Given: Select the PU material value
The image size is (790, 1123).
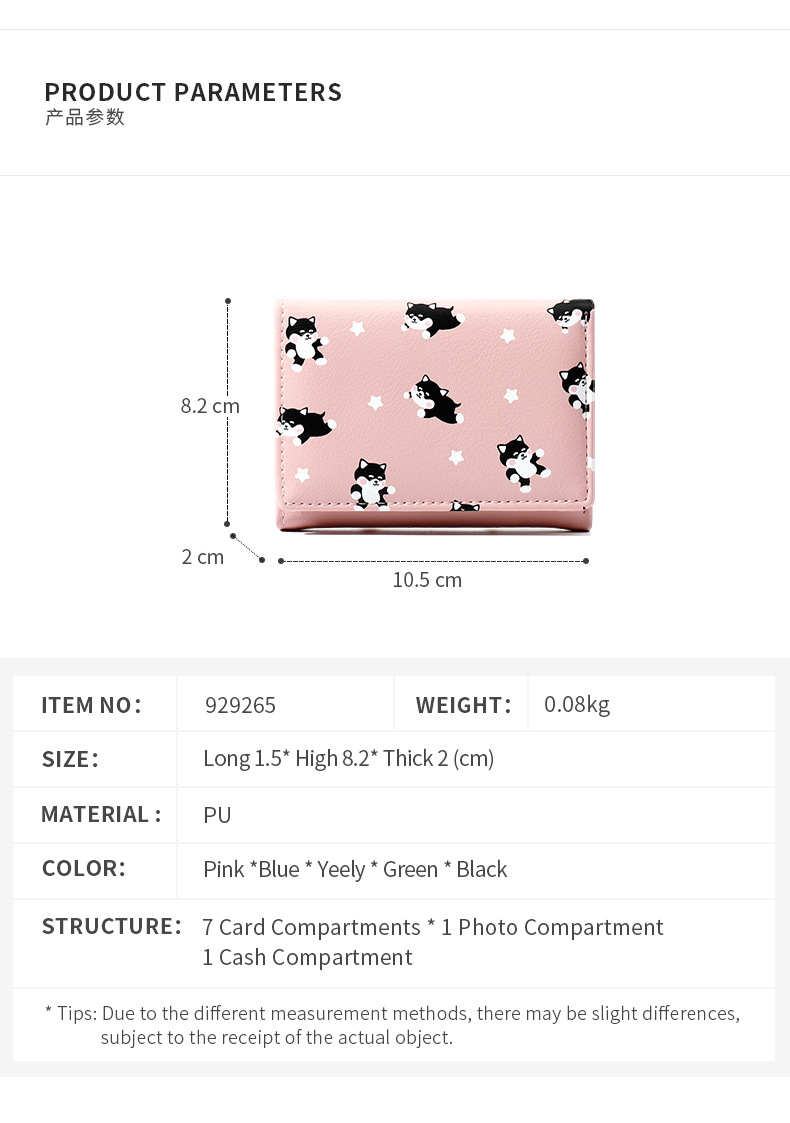Looking at the screenshot, I should click(217, 815).
